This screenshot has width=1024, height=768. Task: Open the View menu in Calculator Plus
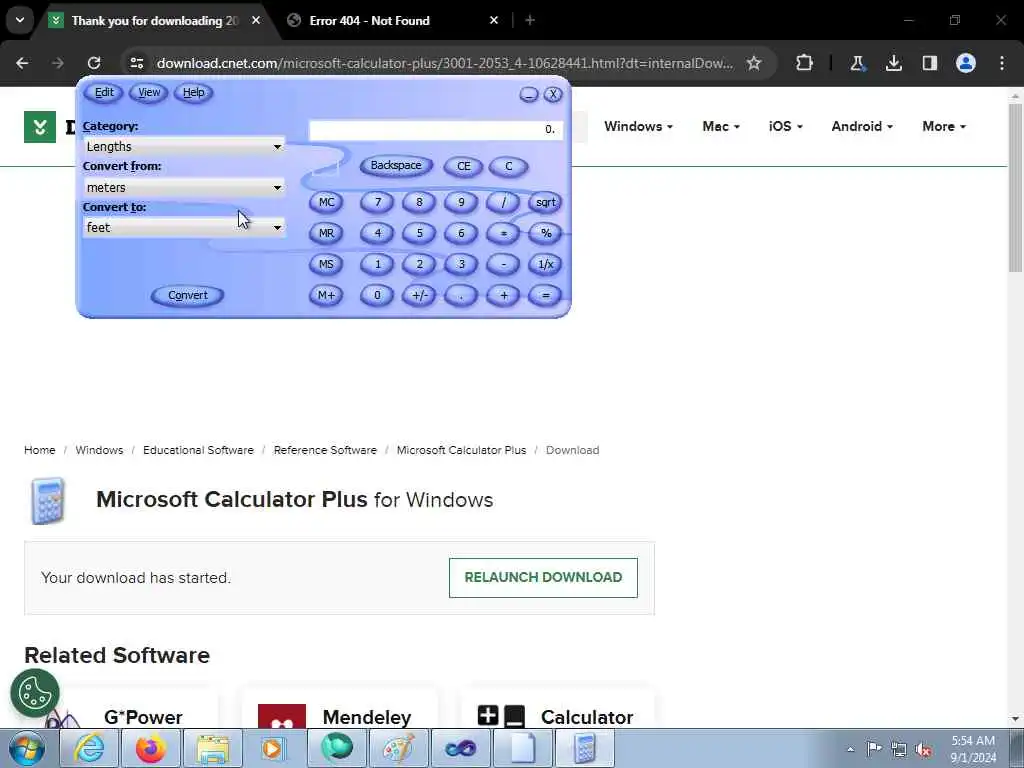tap(149, 93)
